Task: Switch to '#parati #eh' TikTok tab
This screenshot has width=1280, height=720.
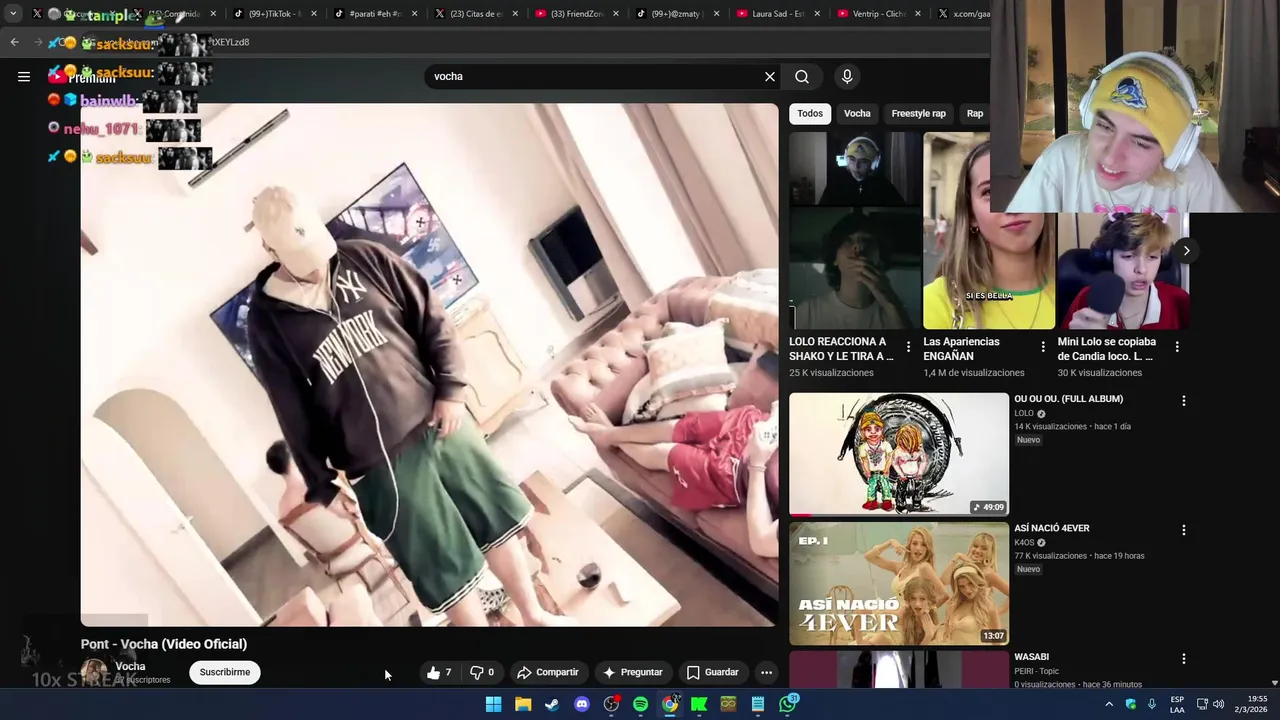Action: point(374,14)
